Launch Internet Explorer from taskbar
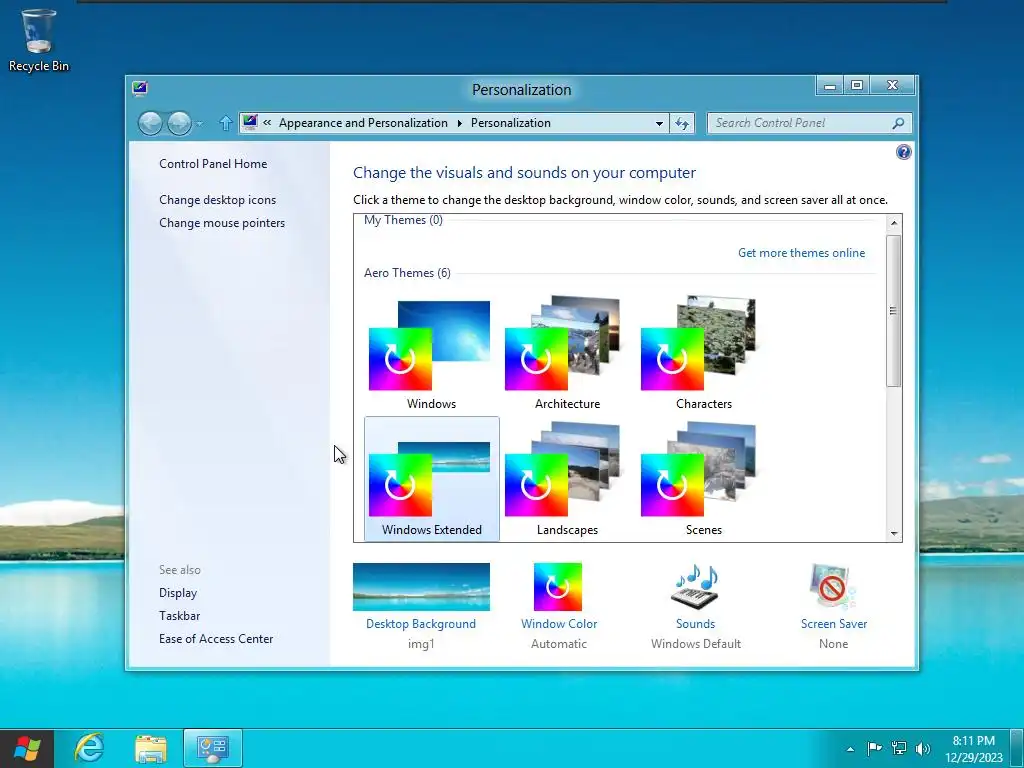 [89, 748]
